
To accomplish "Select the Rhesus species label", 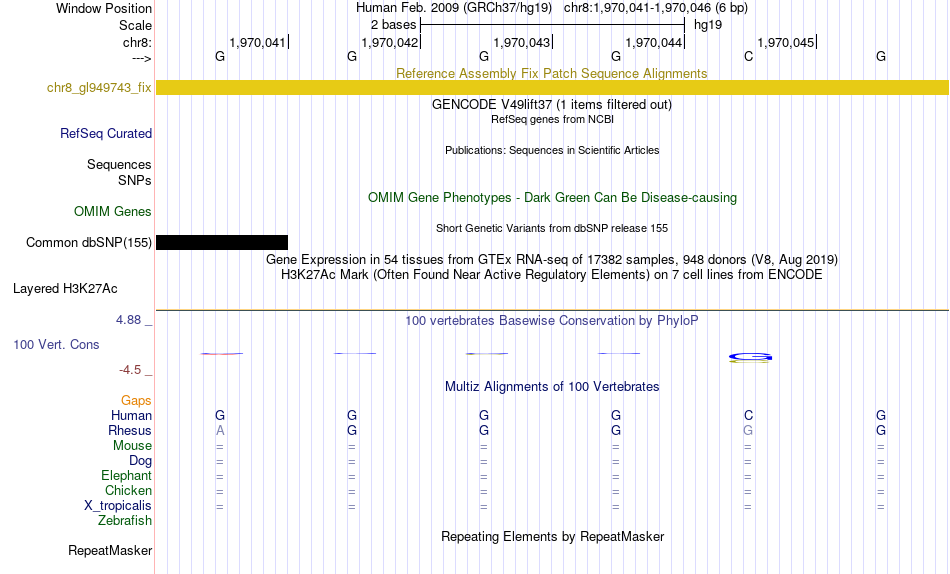I will click(x=130, y=430).
